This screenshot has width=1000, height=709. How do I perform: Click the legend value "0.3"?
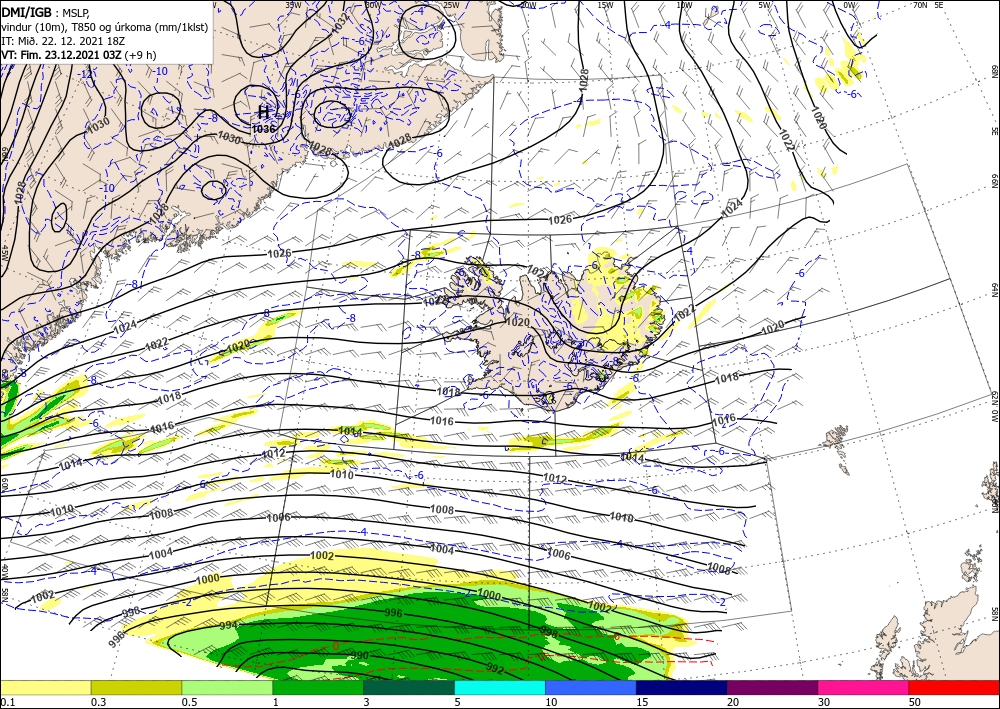click(x=98, y=702)
